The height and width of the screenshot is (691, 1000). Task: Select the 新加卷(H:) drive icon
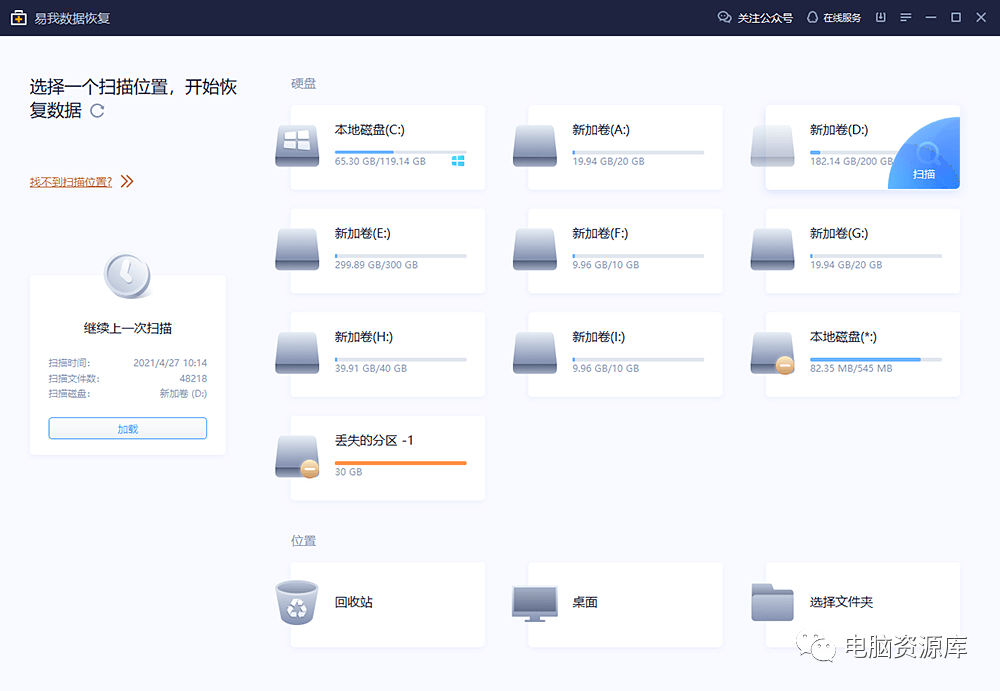297,353
